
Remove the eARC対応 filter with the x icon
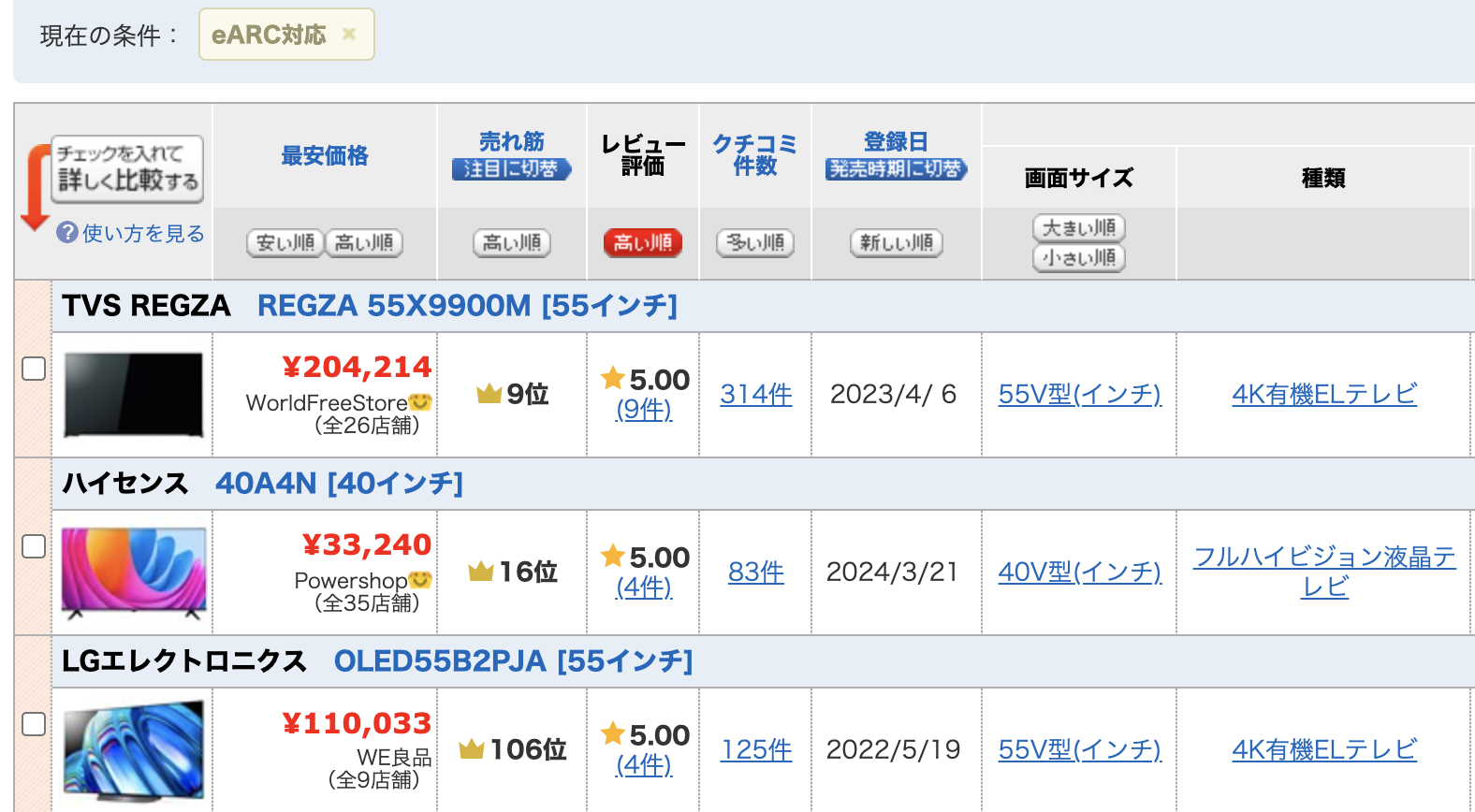pos(349,35)
